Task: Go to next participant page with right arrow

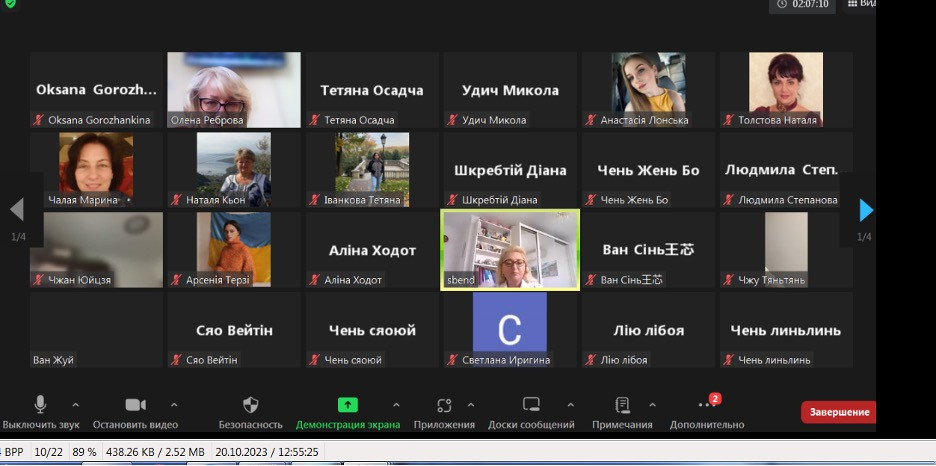Action: 866,210
